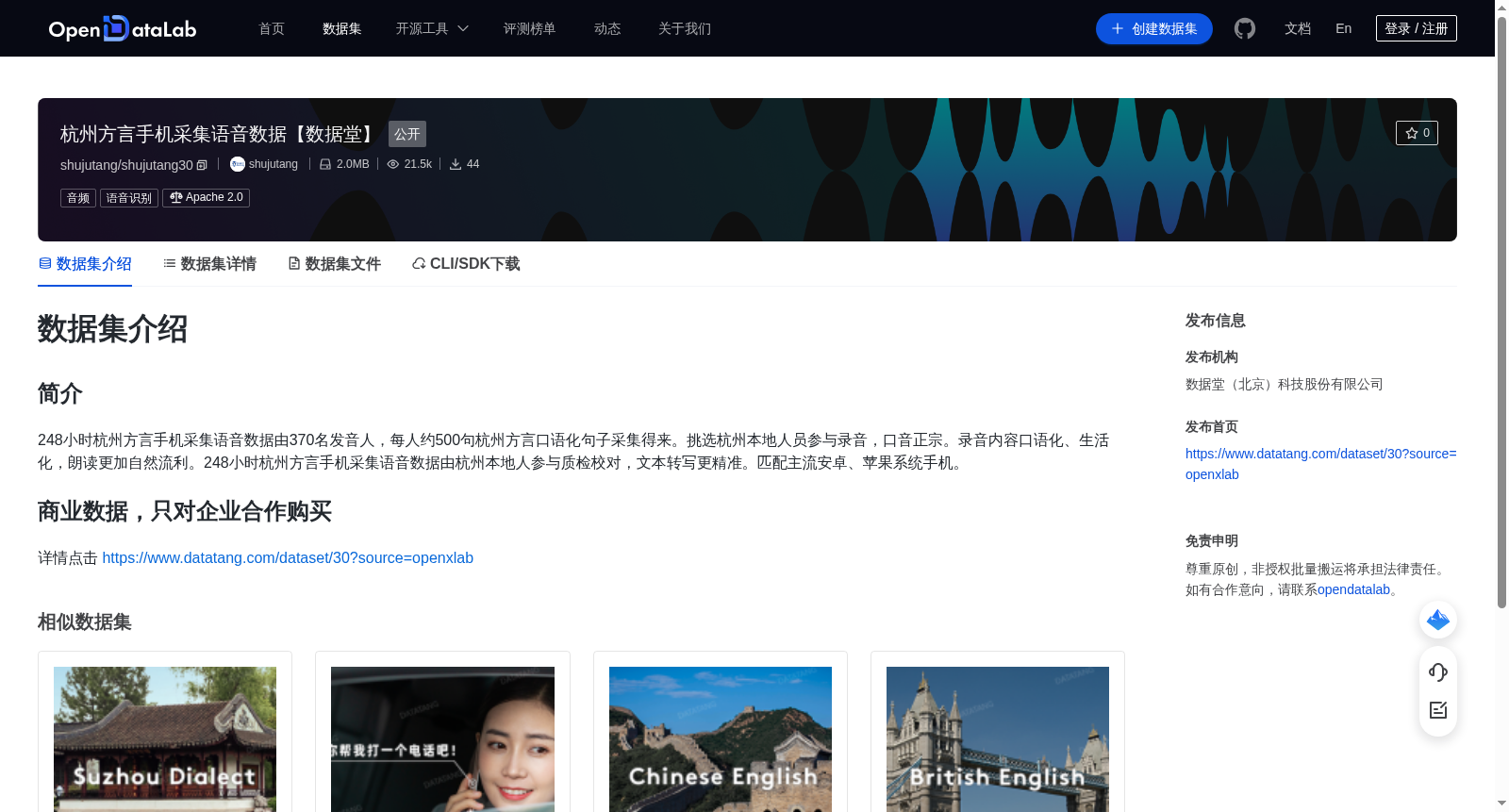Open the phone call woman dataset thumbnail
1509x812 pixels.
tap(442, 739)
